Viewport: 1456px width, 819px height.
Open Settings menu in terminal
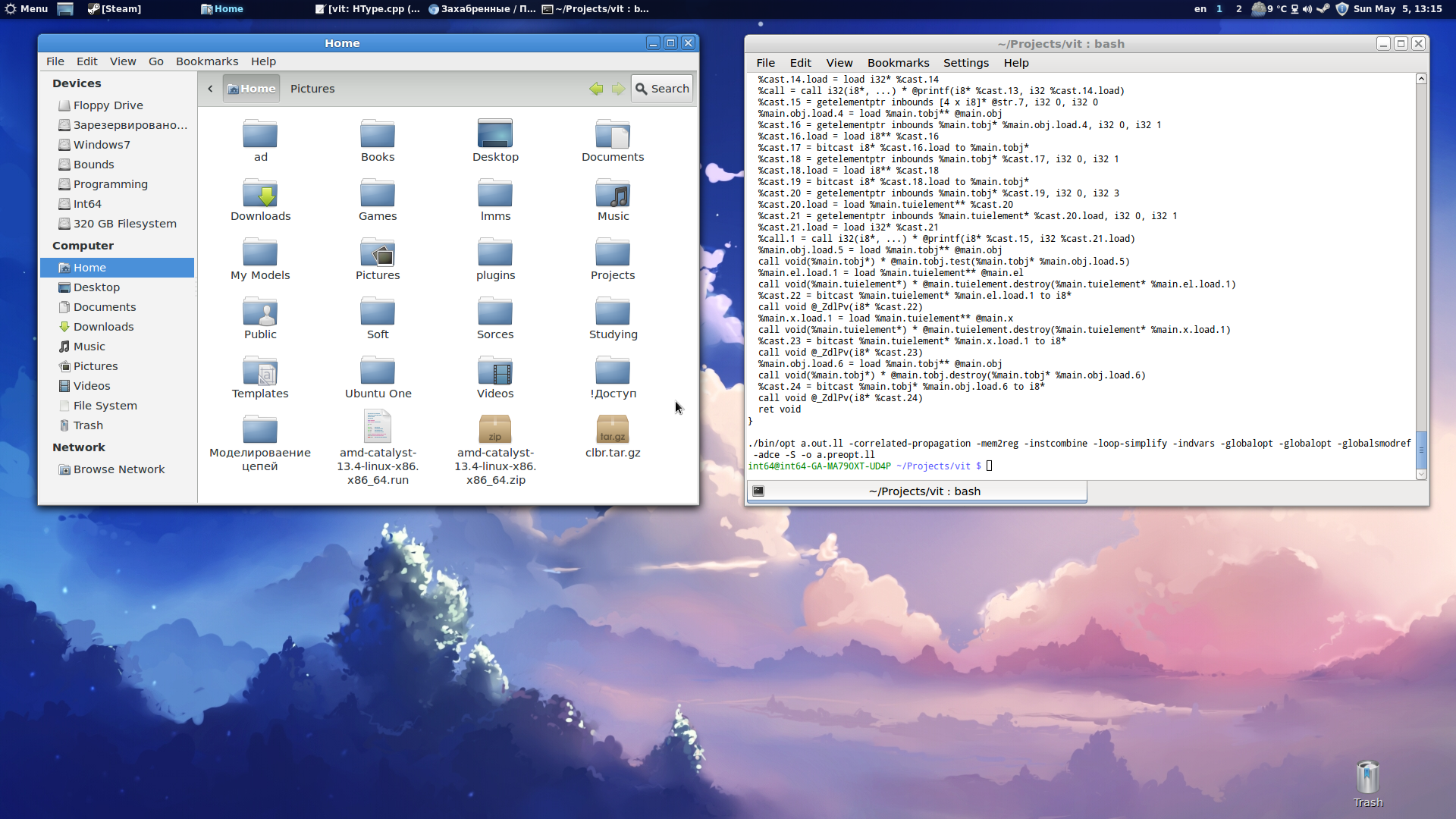[x=965, y=63]
